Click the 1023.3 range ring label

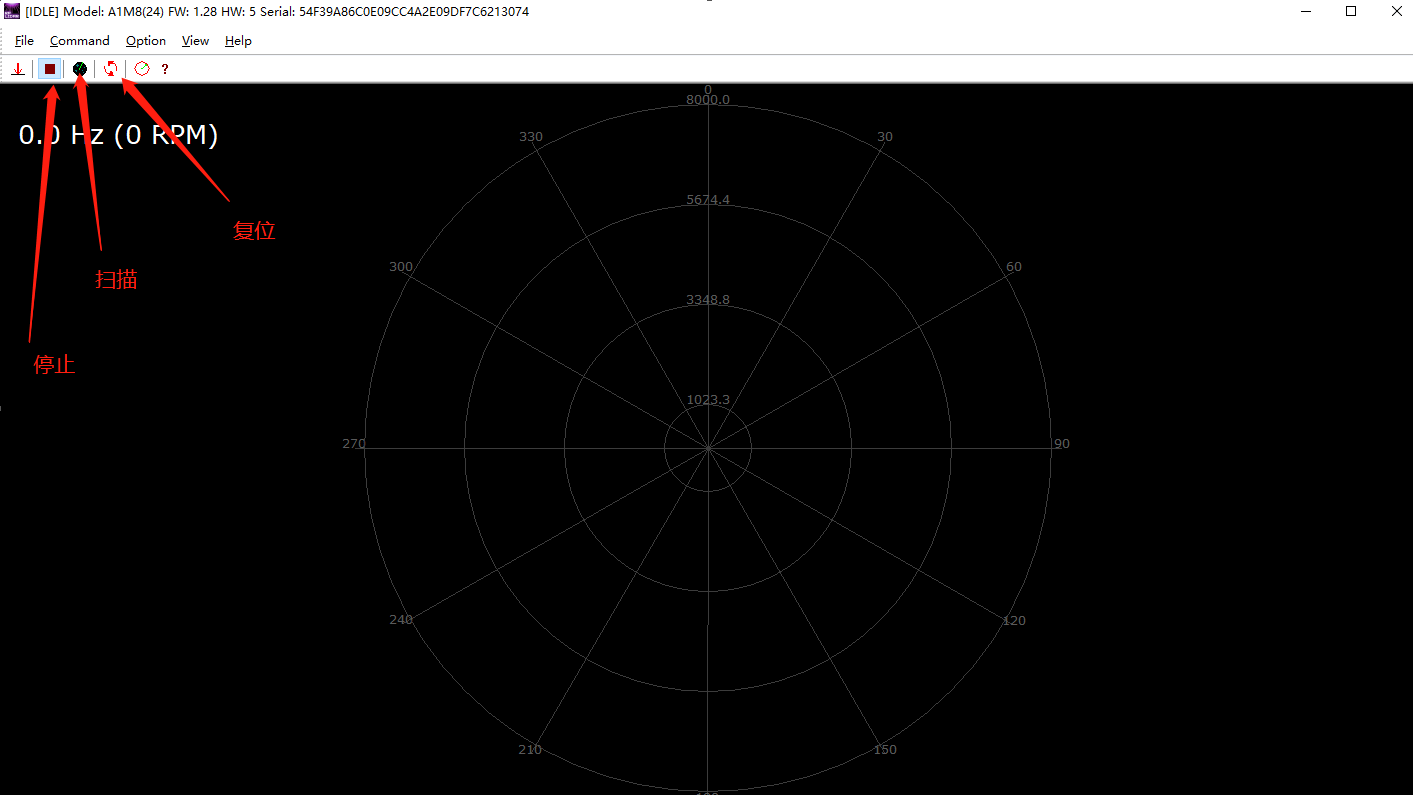708,400
